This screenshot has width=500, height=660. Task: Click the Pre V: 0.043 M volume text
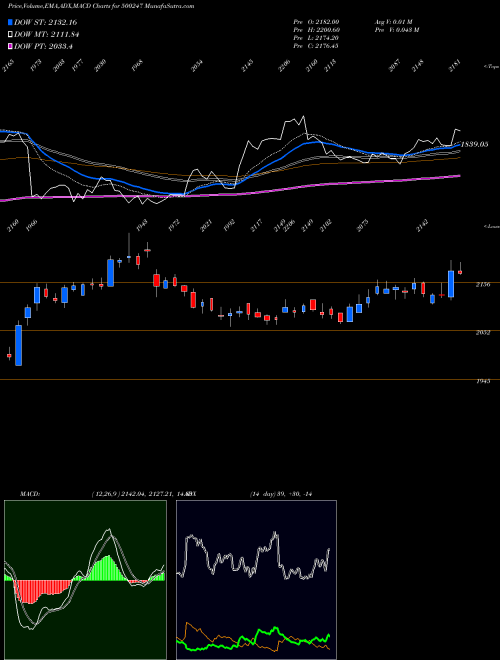tap(396, 30)
